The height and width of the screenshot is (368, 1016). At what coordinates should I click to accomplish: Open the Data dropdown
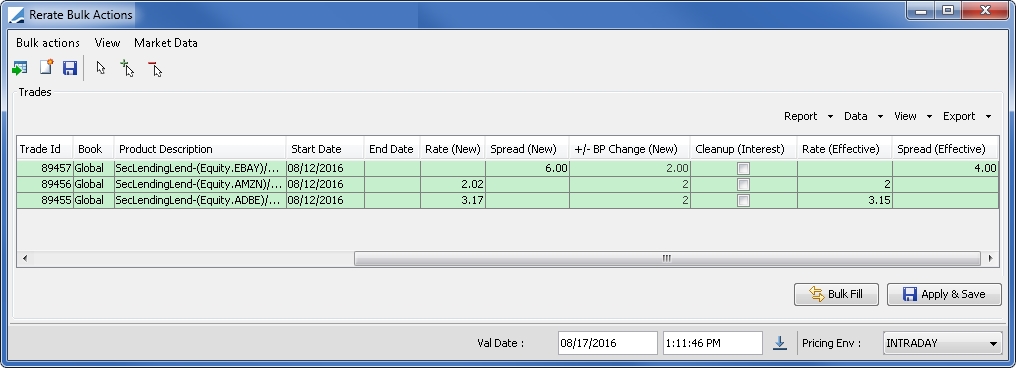(863, 116)
